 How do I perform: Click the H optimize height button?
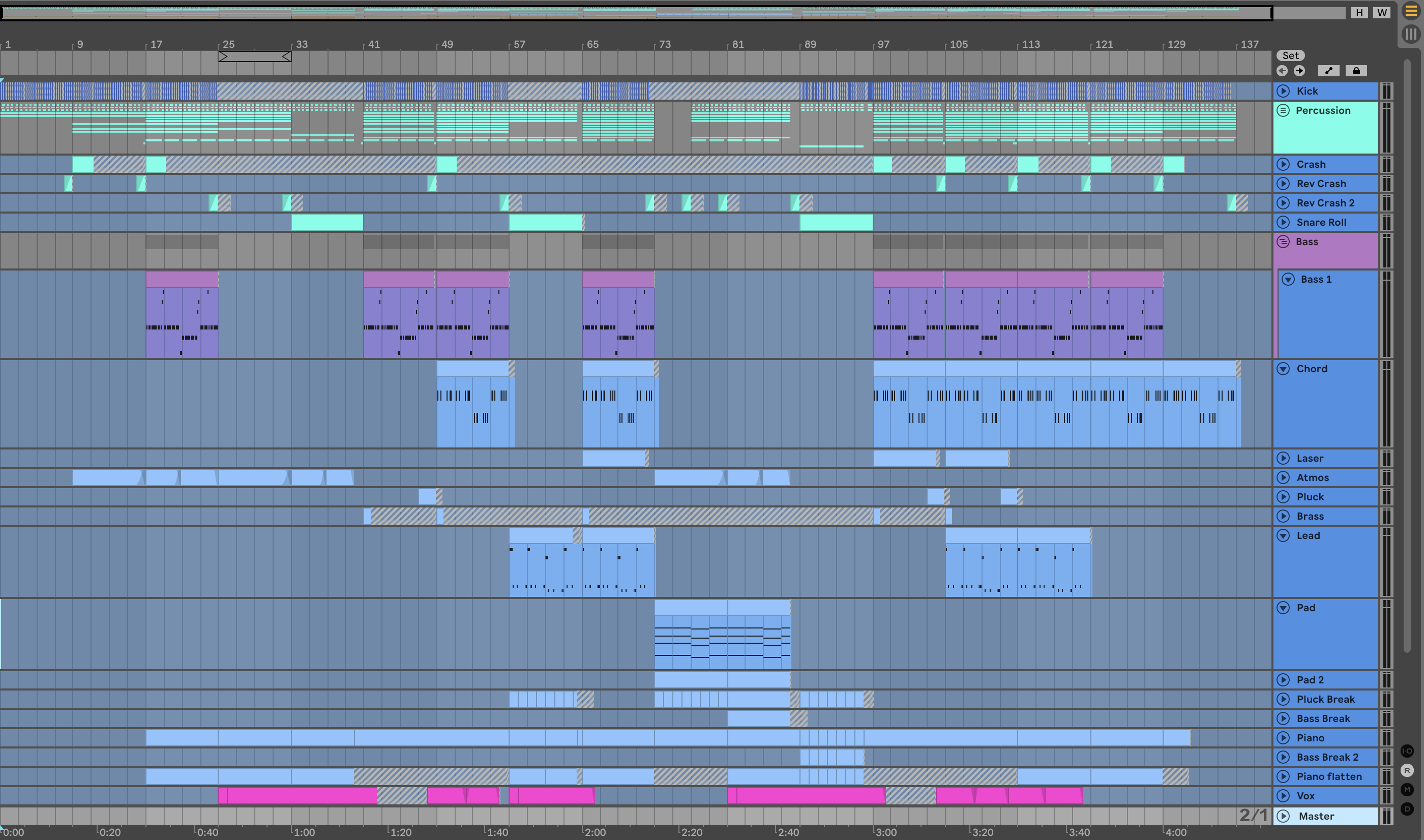[x=1359, y=12]
